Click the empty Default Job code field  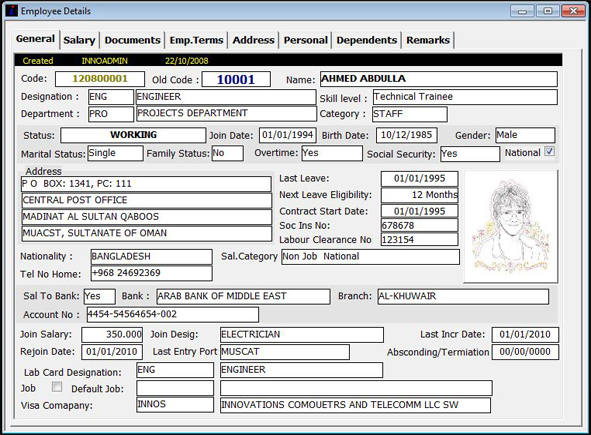point(175,388)
